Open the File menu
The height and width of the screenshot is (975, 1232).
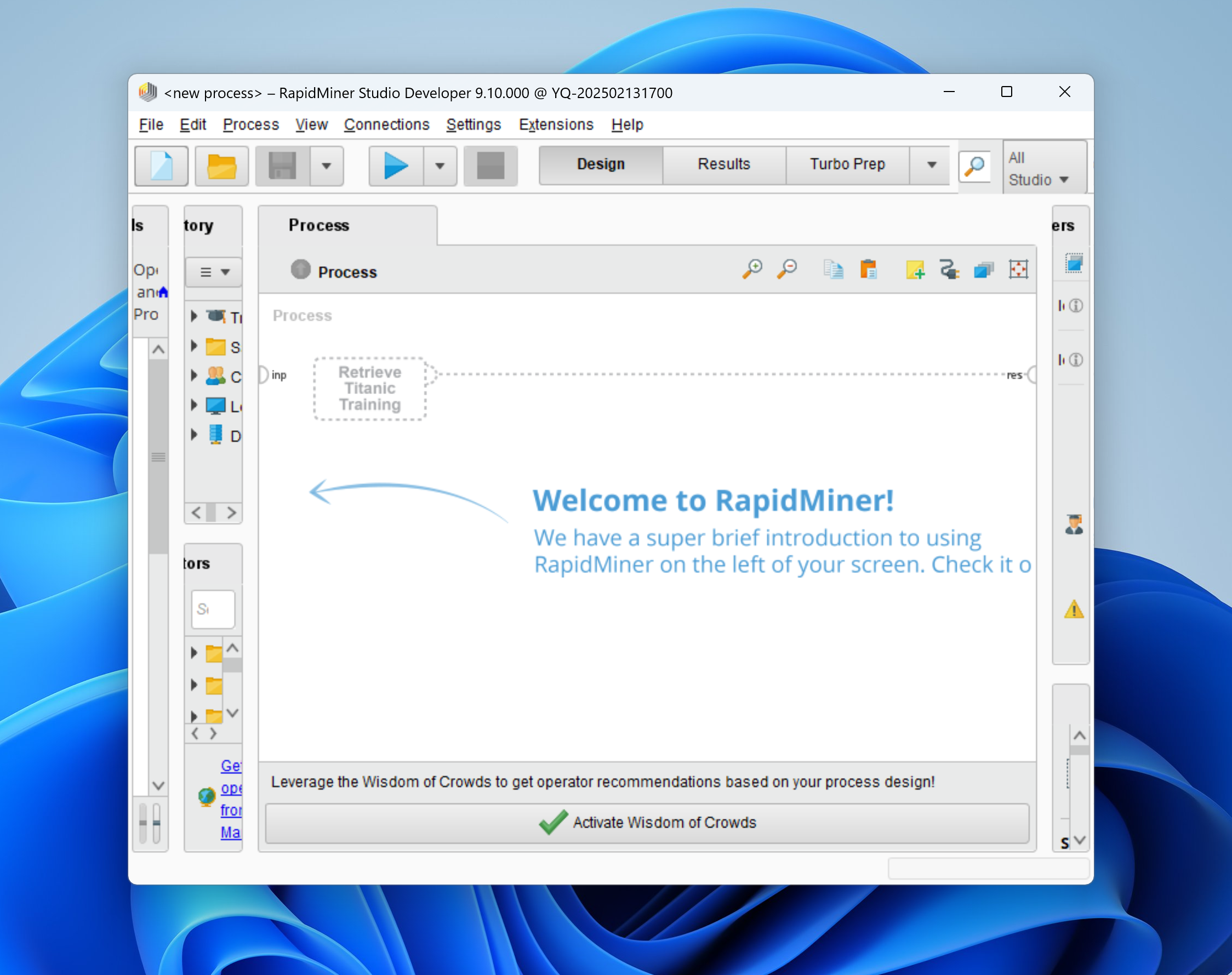coord(151,124)
